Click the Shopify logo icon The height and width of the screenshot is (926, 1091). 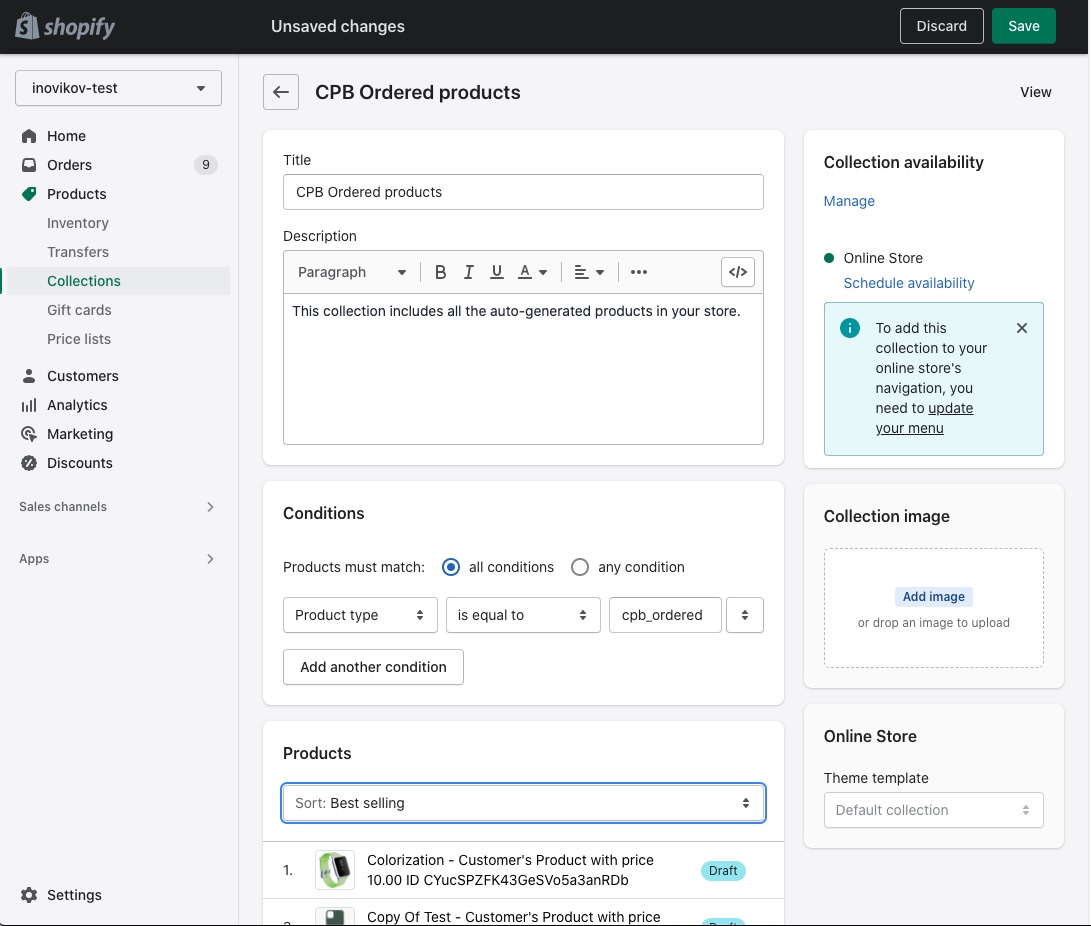(27, 26)
